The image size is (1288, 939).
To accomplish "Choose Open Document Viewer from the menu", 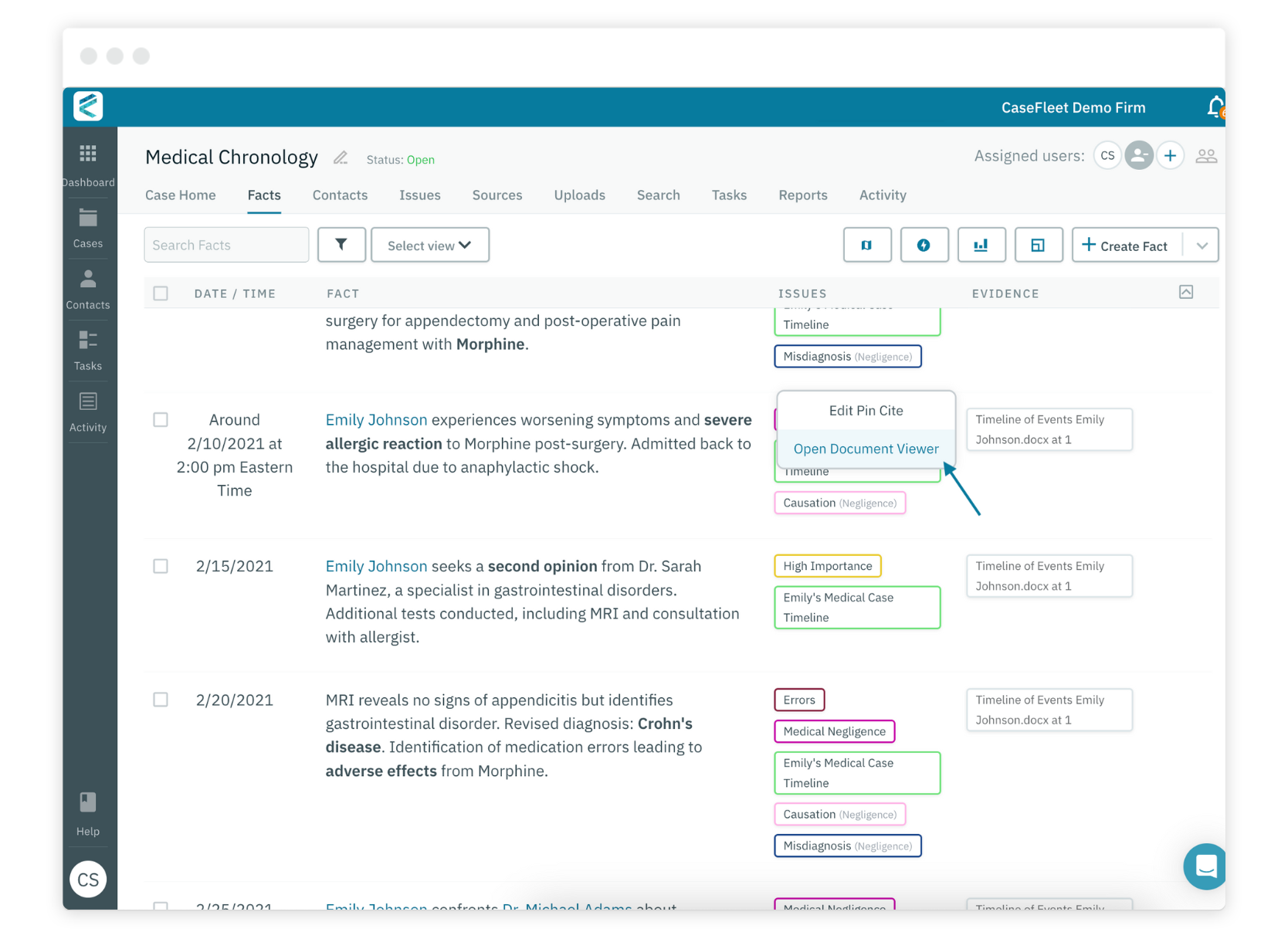I will pos(866,449).
